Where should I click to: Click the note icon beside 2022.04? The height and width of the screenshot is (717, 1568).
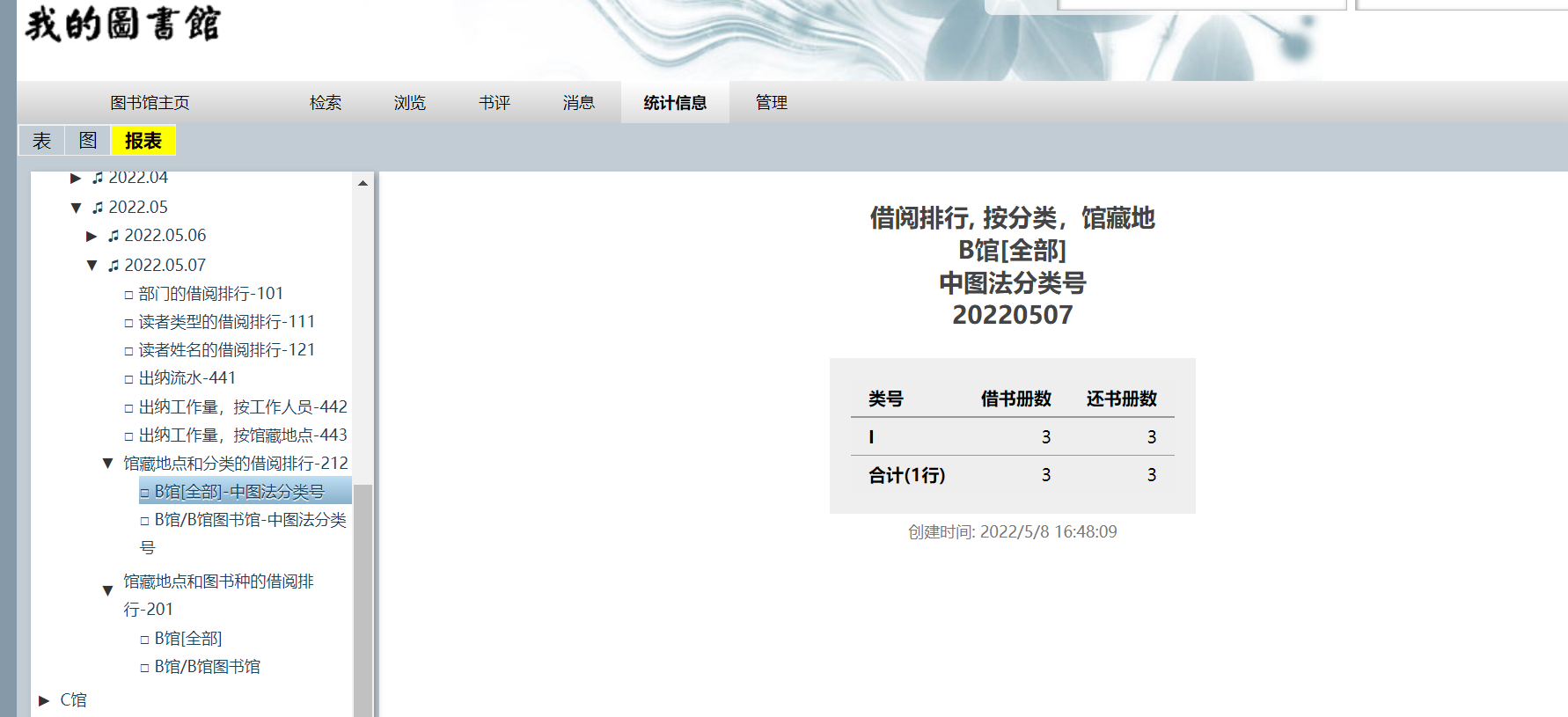[x=98, y=178]
